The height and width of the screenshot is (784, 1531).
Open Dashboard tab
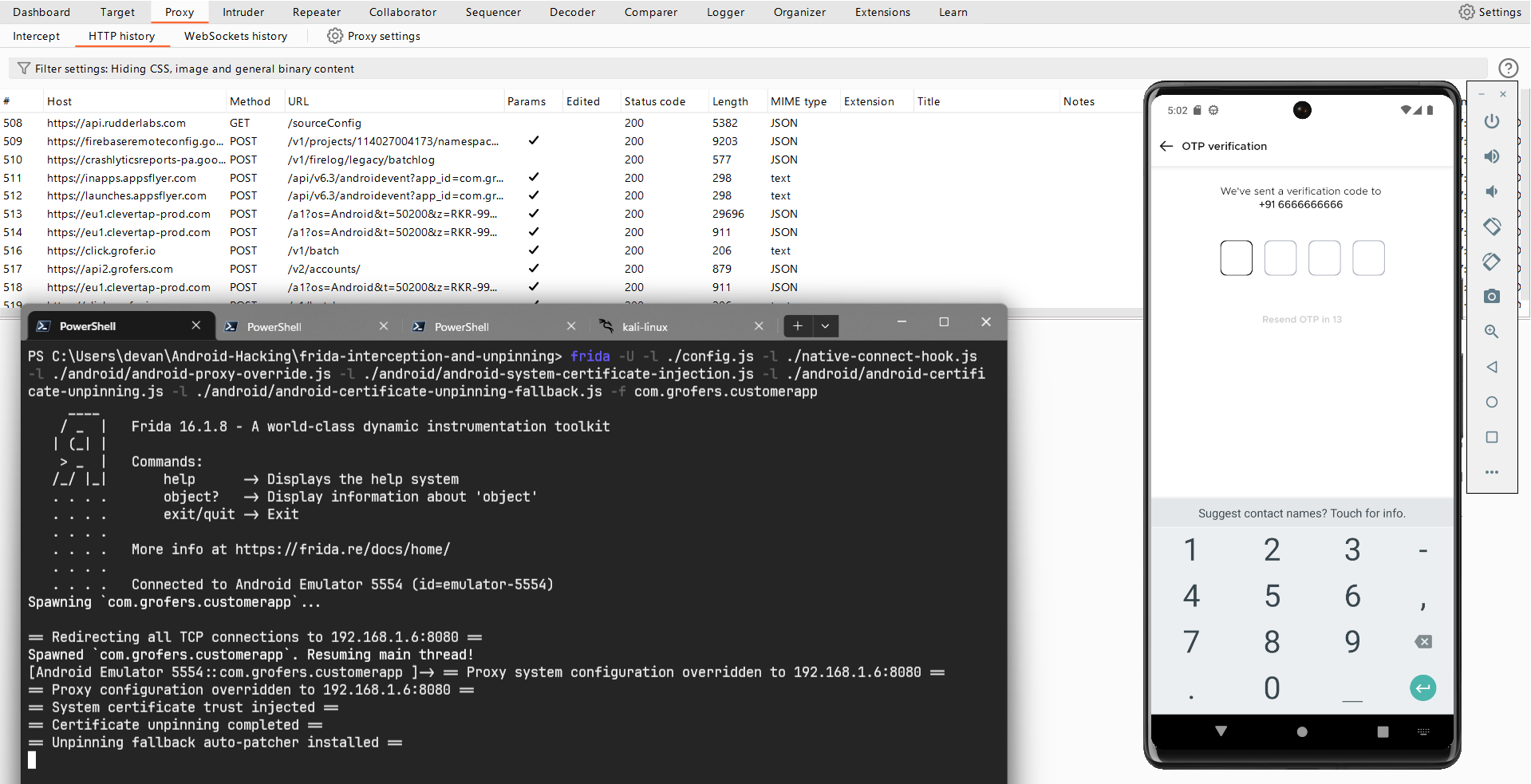(41, 12)
